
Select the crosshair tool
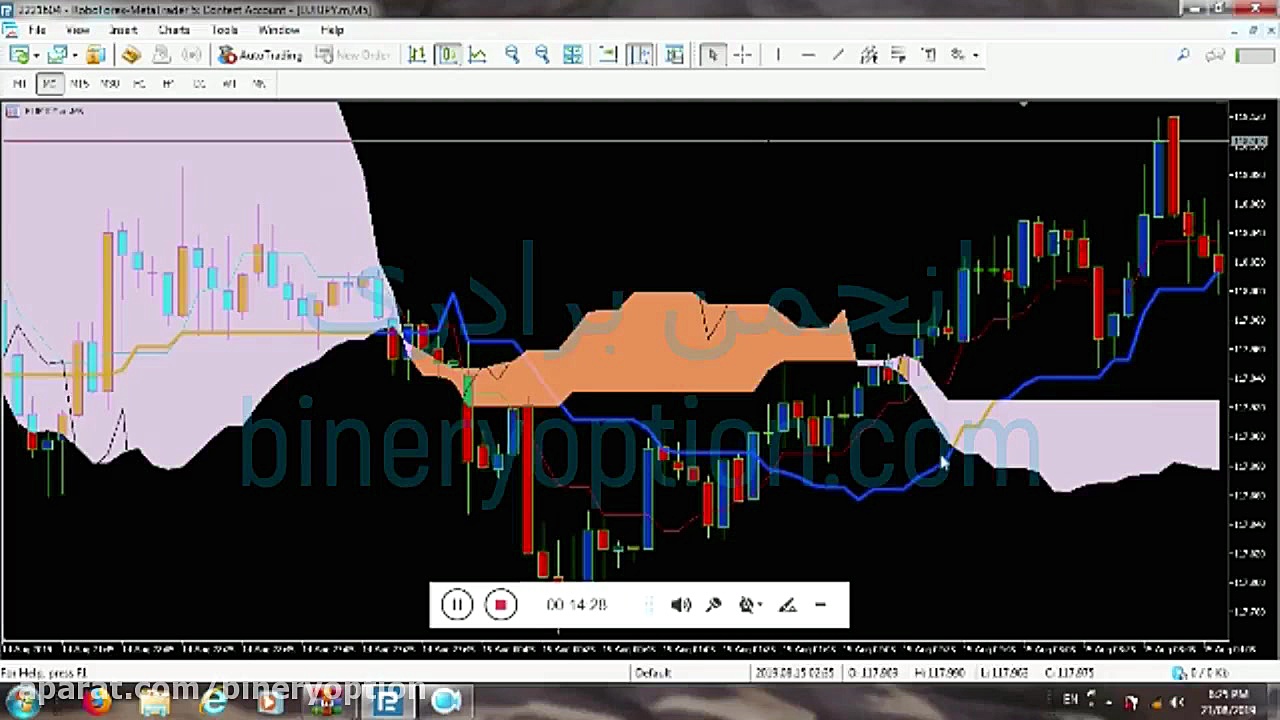(x=742, y=55)
